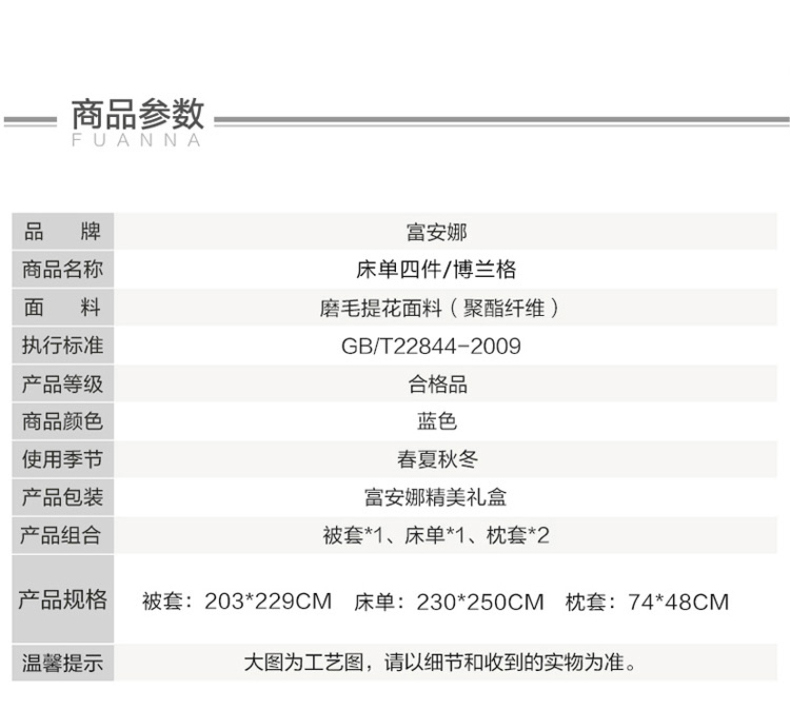Click the FUANNA subtitle text
Image resolution: width=790 pixels, height=704 pixels.
[x=137, y=141]
